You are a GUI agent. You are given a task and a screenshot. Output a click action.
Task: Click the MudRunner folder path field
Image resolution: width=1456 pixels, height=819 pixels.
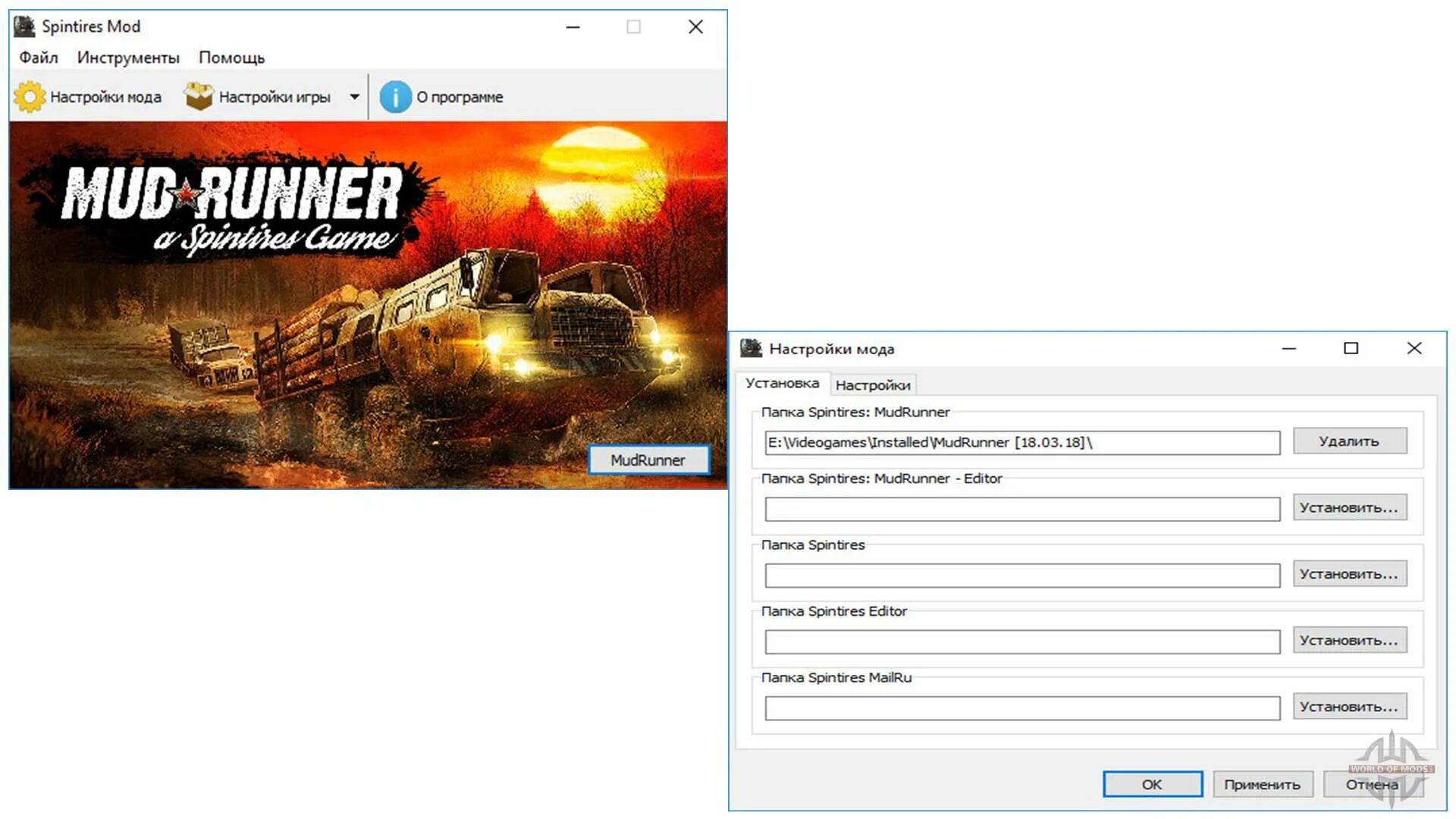coord(1022,443)
